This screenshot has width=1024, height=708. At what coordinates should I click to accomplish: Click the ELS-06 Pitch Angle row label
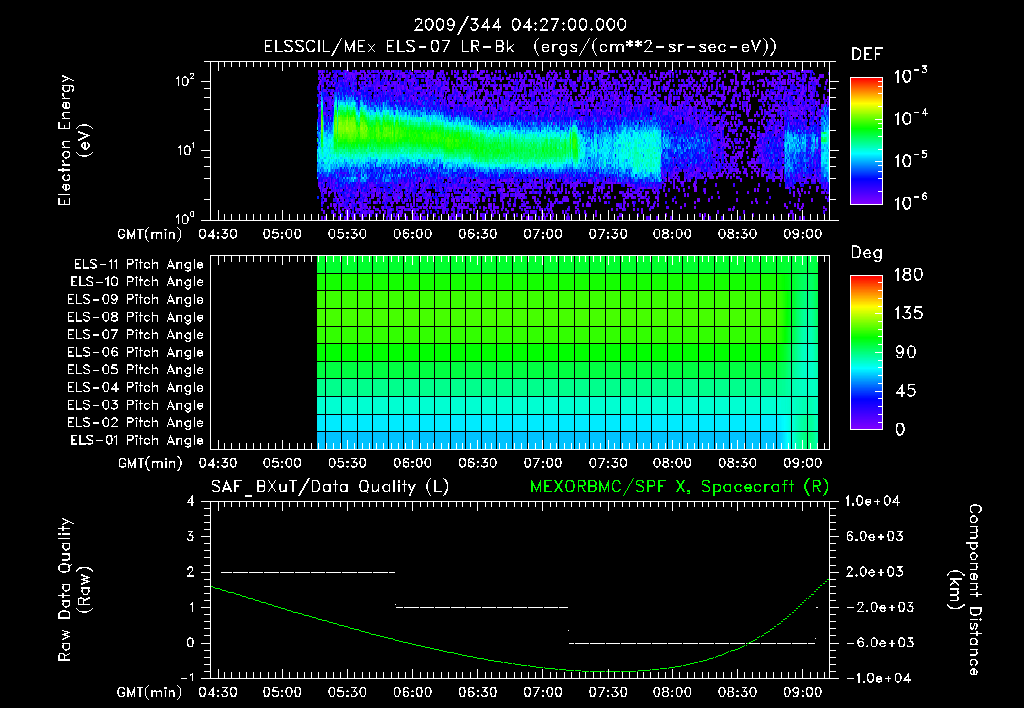point(136,353)
